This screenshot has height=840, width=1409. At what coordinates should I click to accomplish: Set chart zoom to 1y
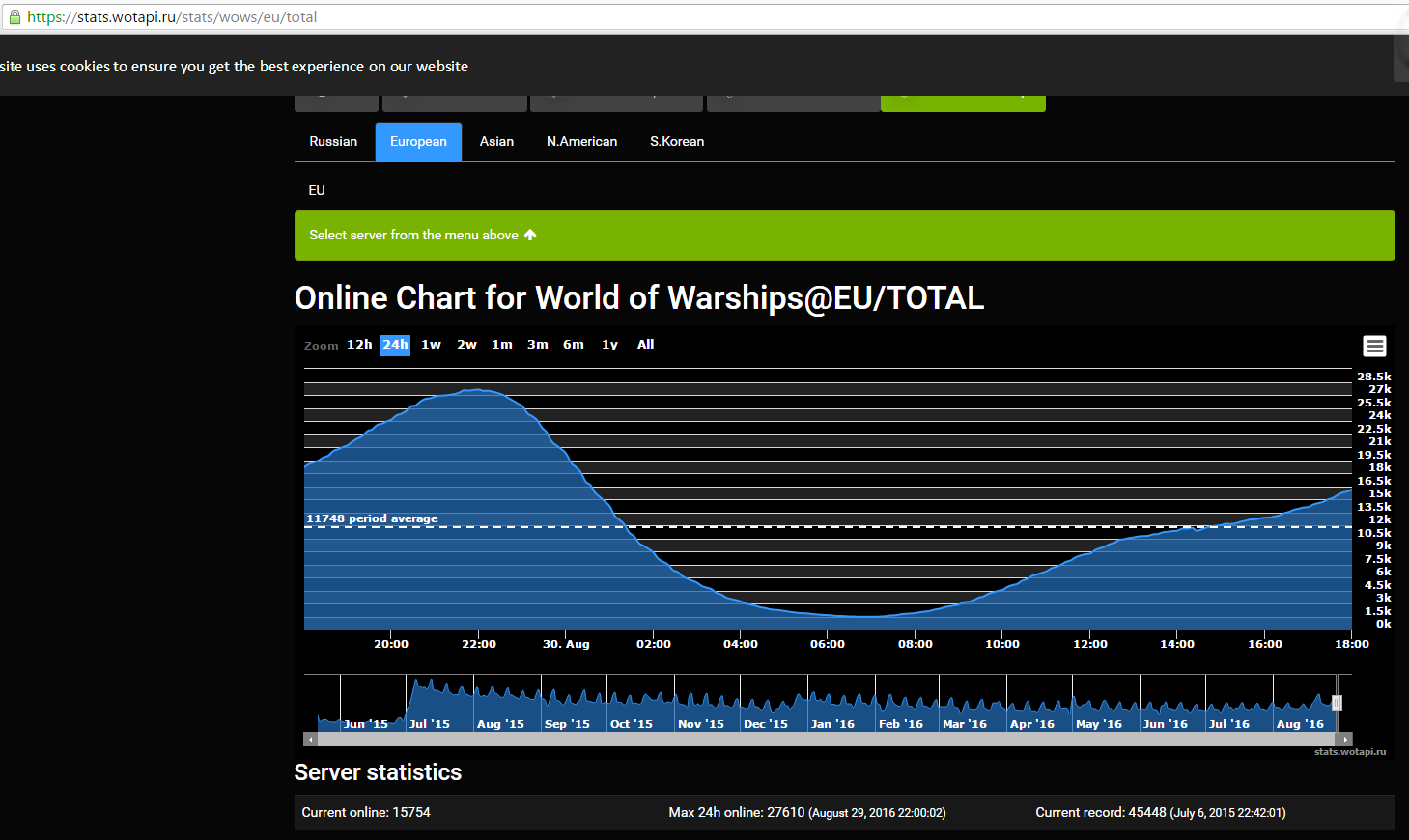(x=609, y=345)
